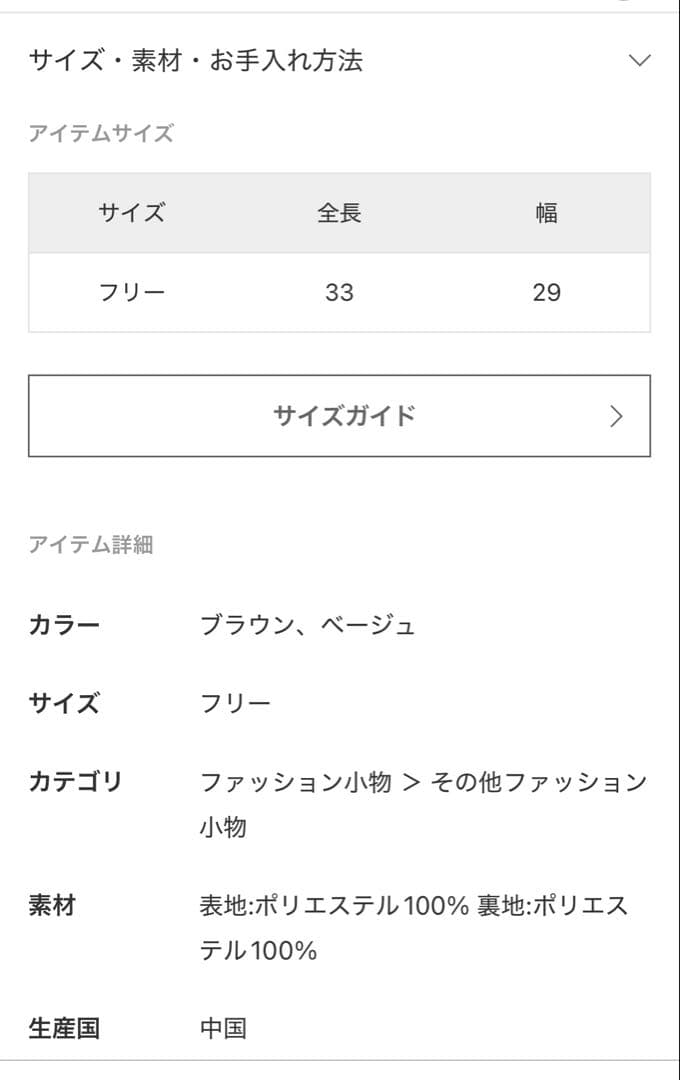Select the 幅 column header in the table

(x=548, y=212)
